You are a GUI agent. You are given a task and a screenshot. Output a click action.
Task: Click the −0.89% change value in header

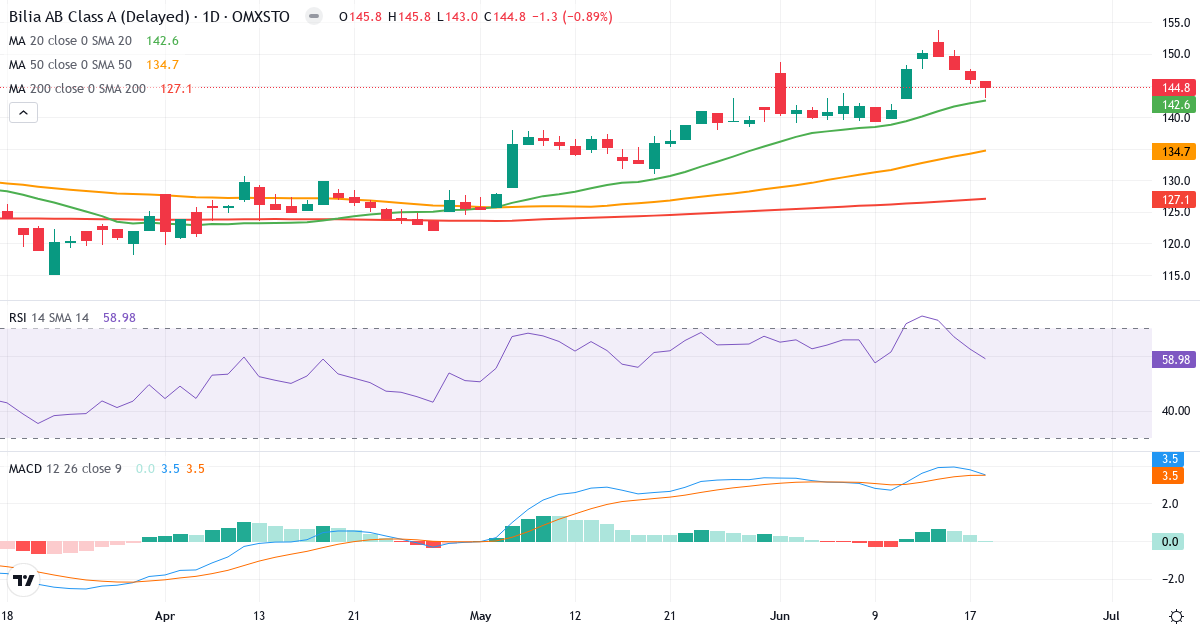pyautogui.click(x=586, y=17)
